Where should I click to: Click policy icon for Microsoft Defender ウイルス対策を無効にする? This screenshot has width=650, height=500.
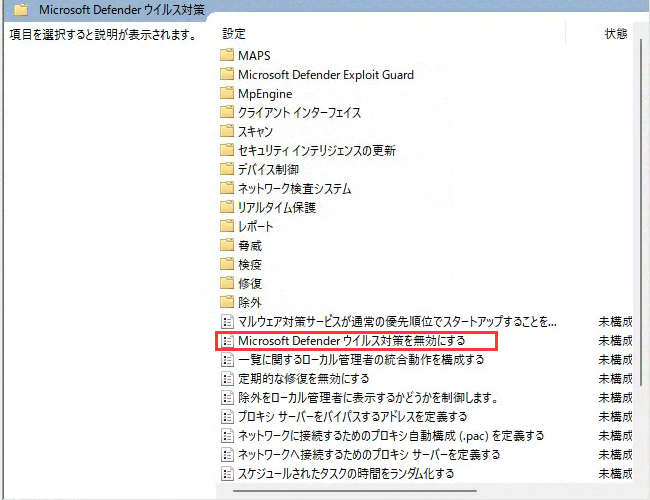coord(227,340)
